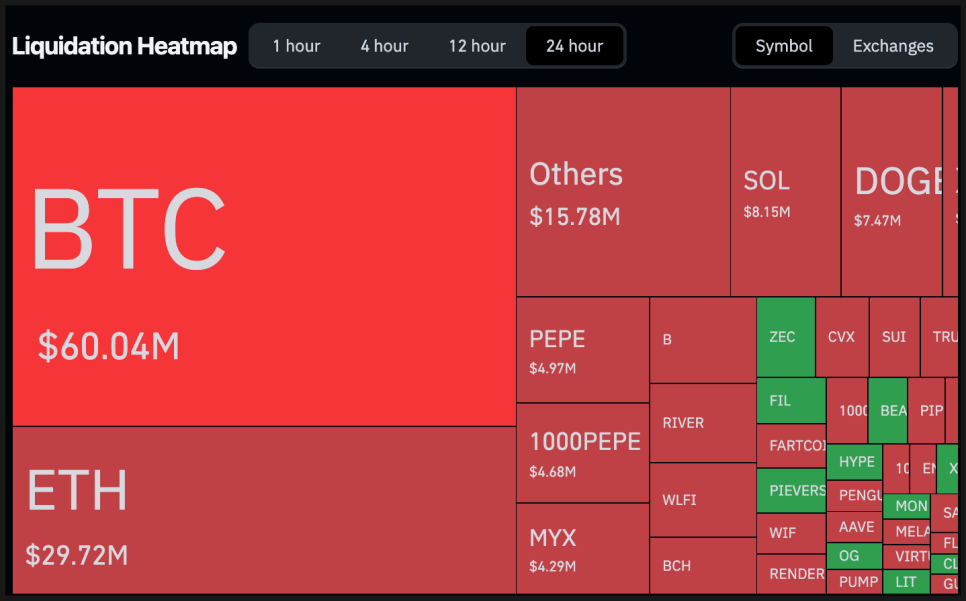Click the BTC $60.04M liquidation tile
This screenshot has height=601, width=966.
point(263,256)
